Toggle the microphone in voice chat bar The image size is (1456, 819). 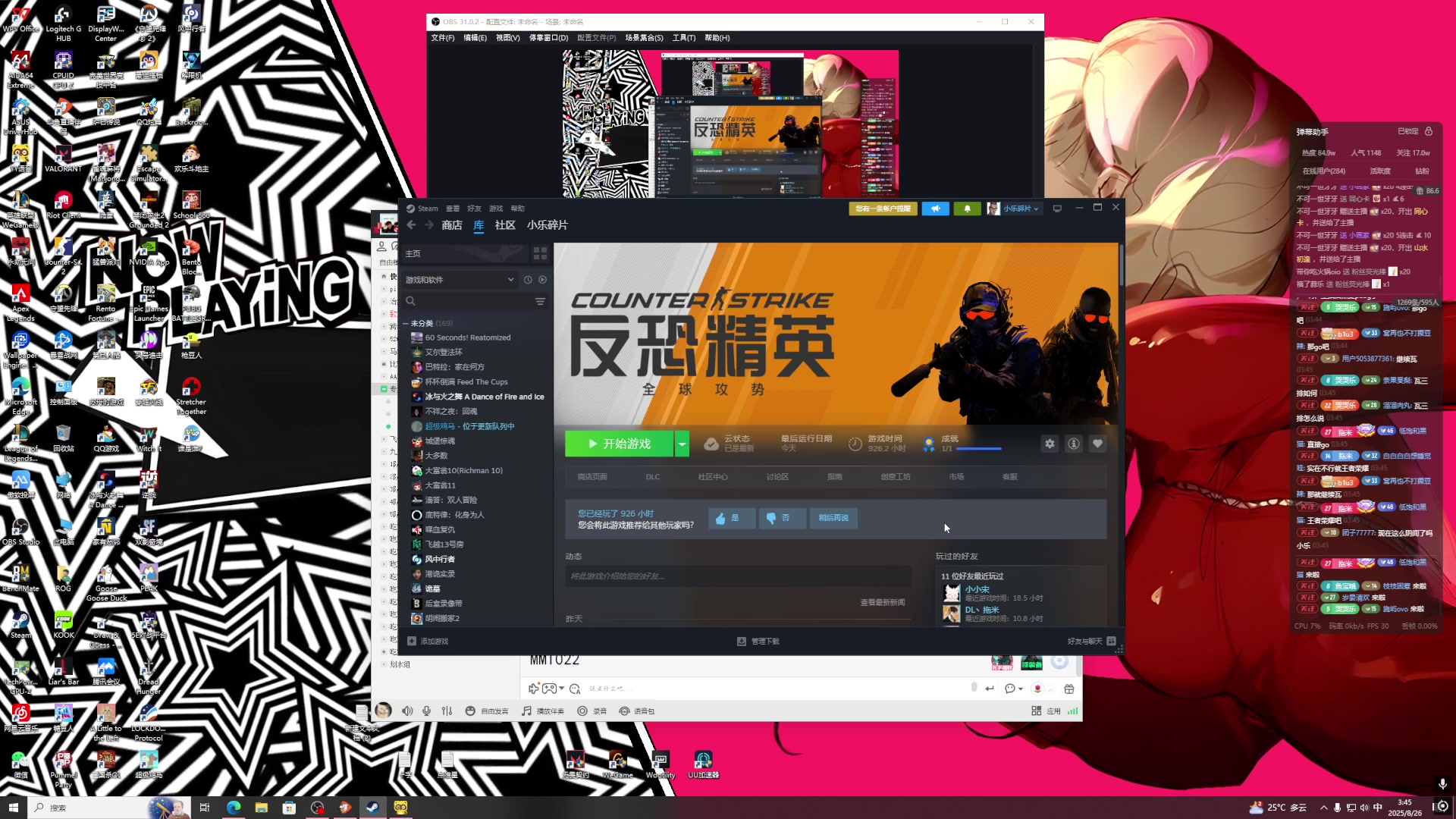click(427, 711)
